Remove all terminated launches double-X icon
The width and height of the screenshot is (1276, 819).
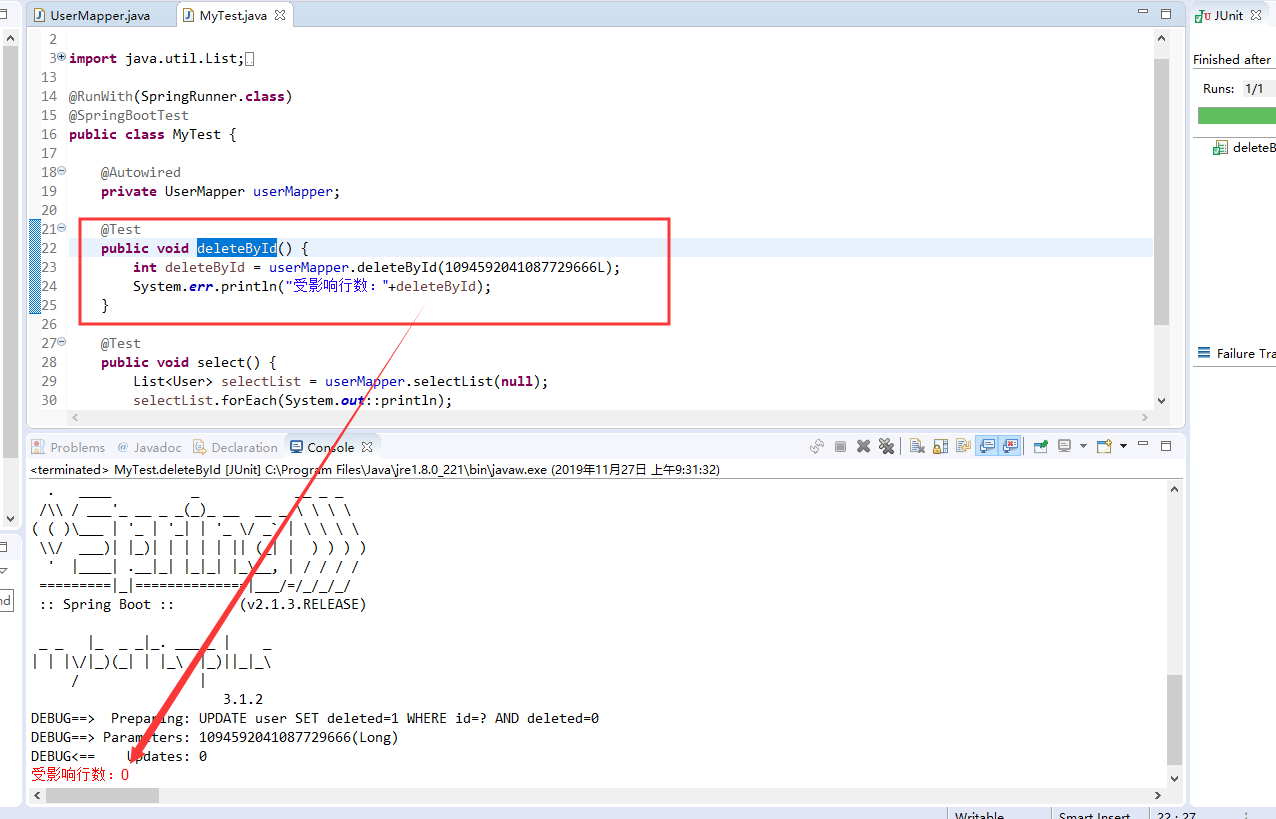pyautogui.click(x=886, y=447)
